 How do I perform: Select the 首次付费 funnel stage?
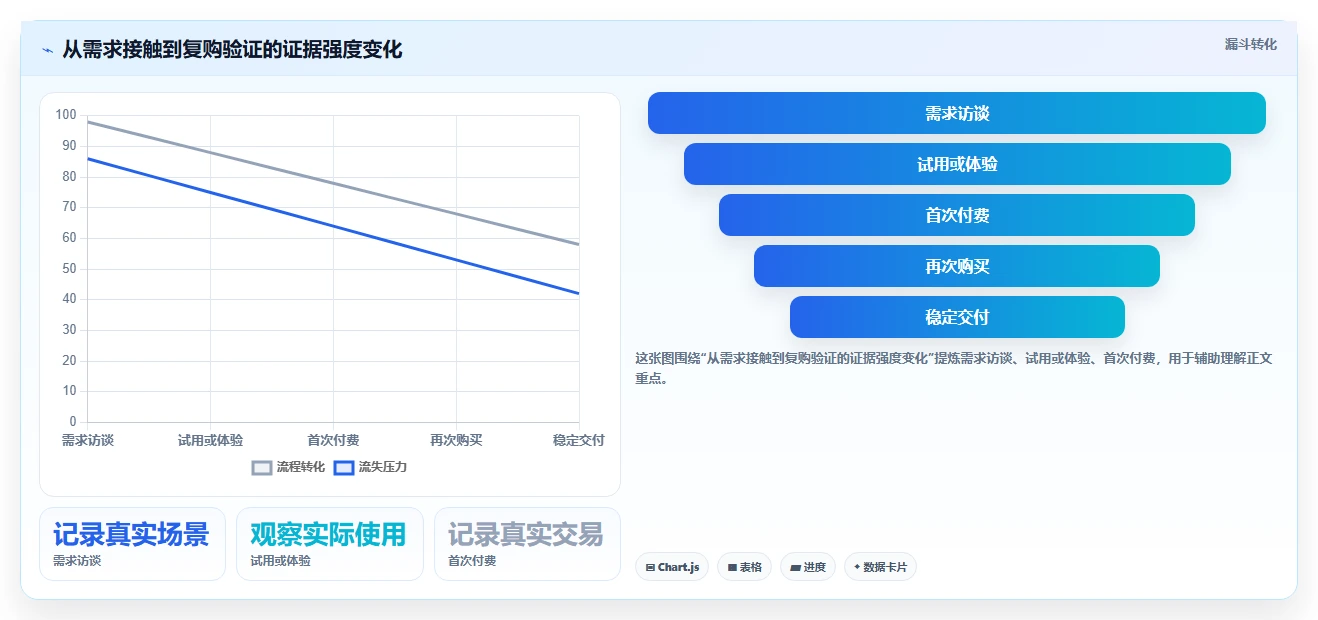[x=957, y=215]
